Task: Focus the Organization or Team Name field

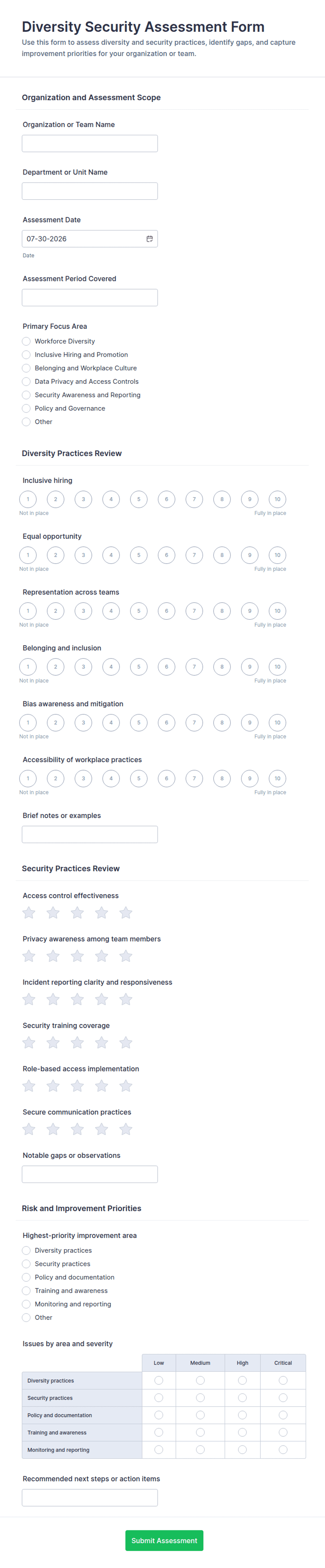Action: [x=89, y=143]
